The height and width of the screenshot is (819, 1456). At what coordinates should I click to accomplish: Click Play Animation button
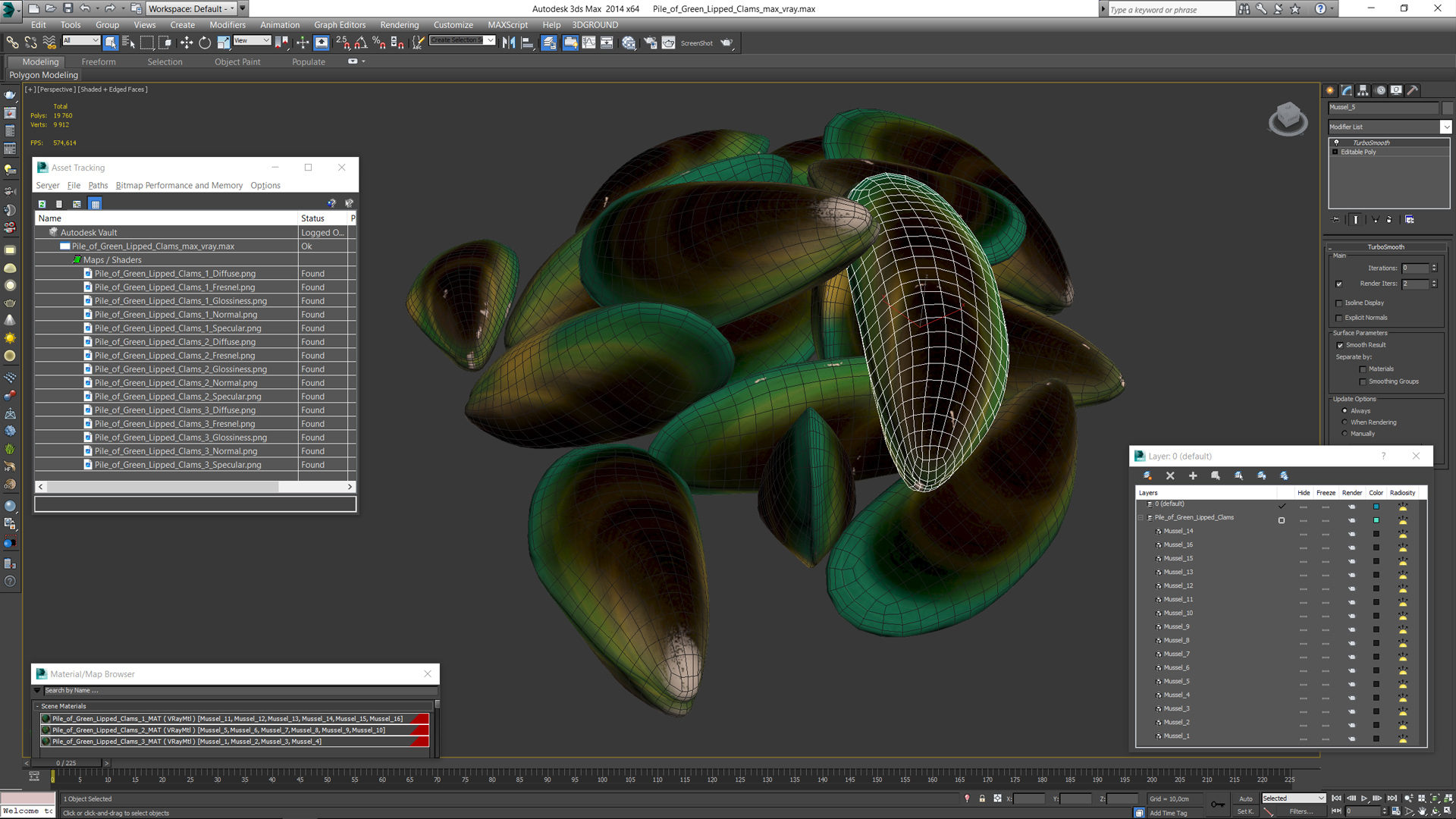[x=1364, y=799]
